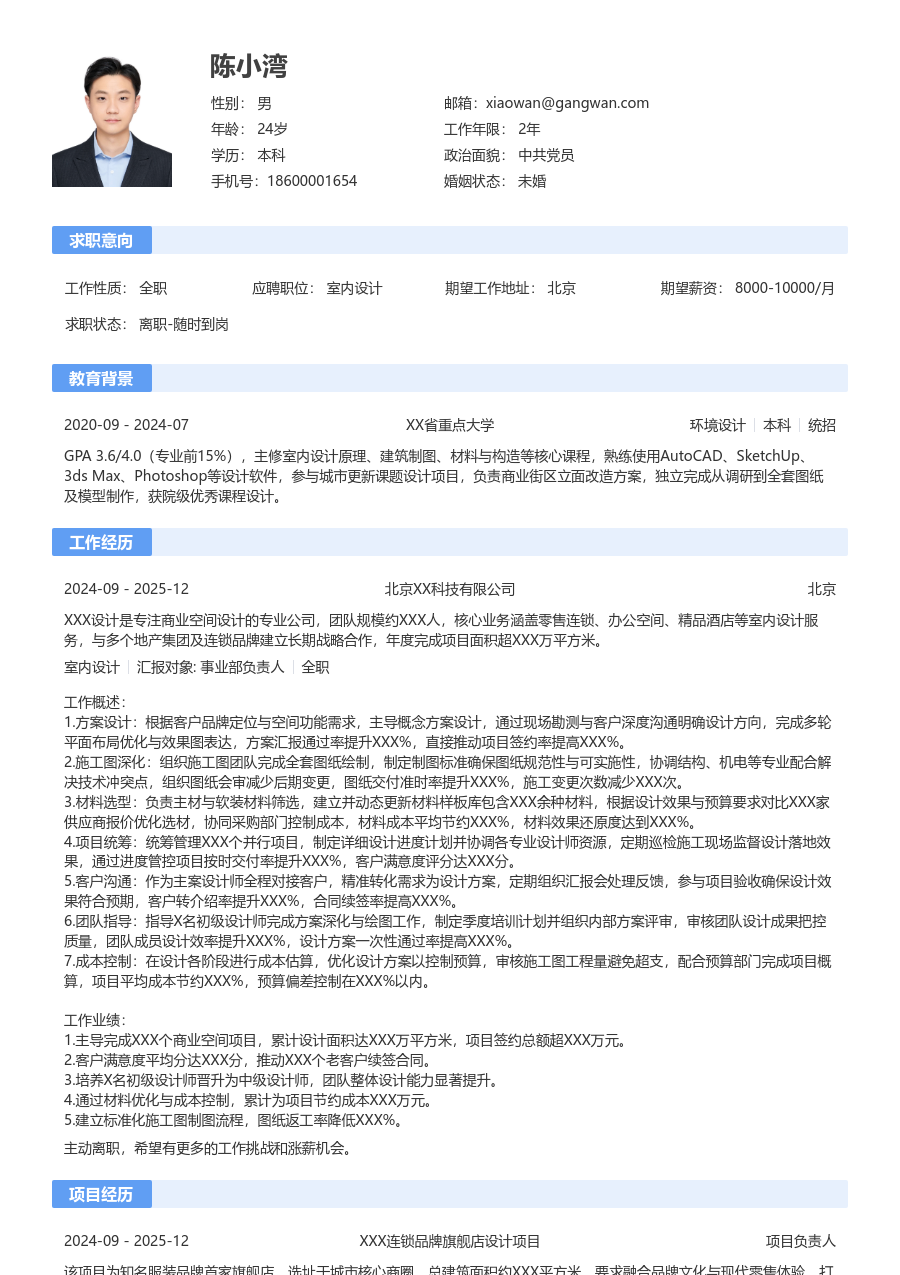Click the expected salary 8000-10000/月
This screenshot has width=900, height=1275.
[x=784, y=288]
